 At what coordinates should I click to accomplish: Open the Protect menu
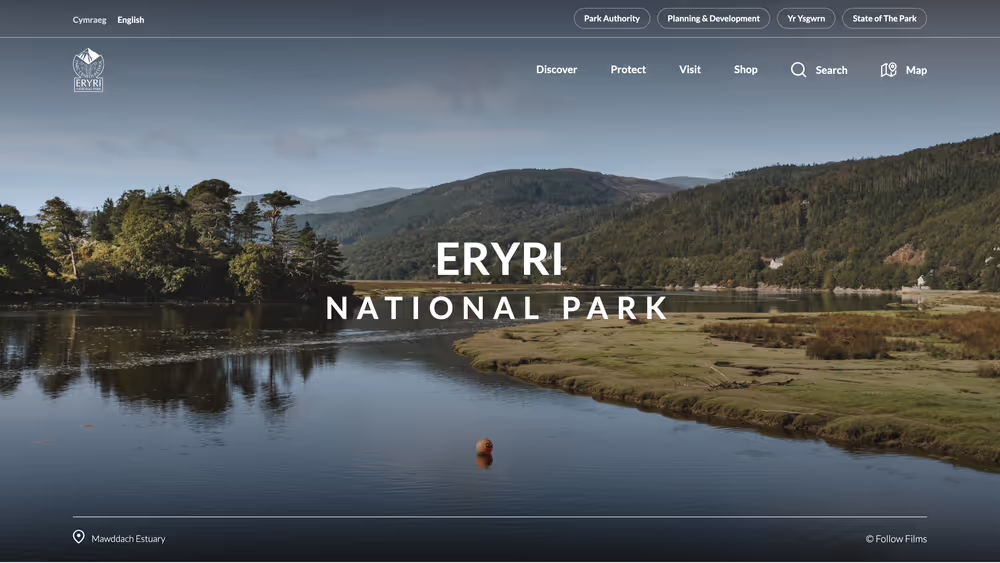[628, 69]
